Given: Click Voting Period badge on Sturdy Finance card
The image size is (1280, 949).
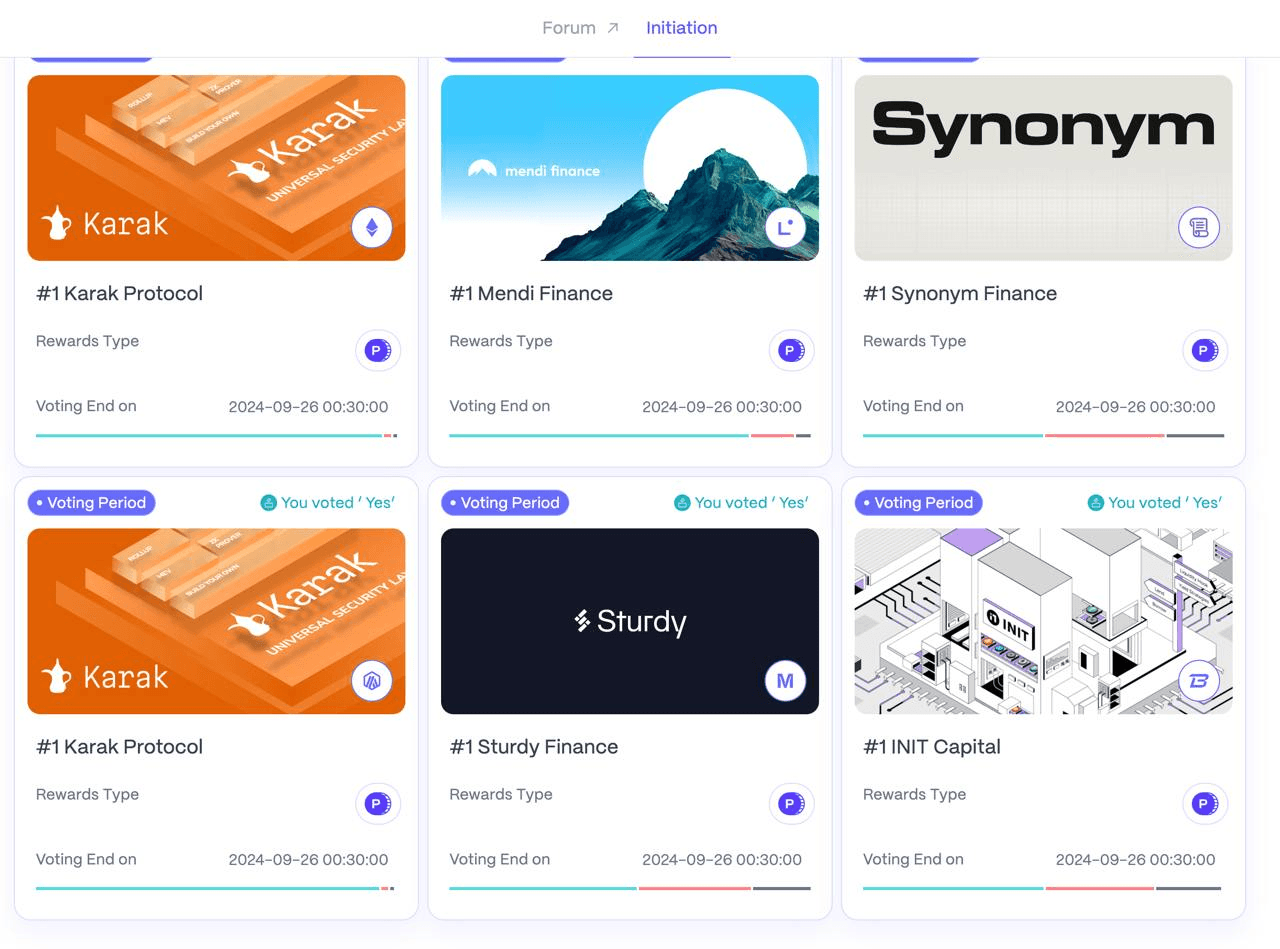Looking at the screenshot, I should click(505, 503).
